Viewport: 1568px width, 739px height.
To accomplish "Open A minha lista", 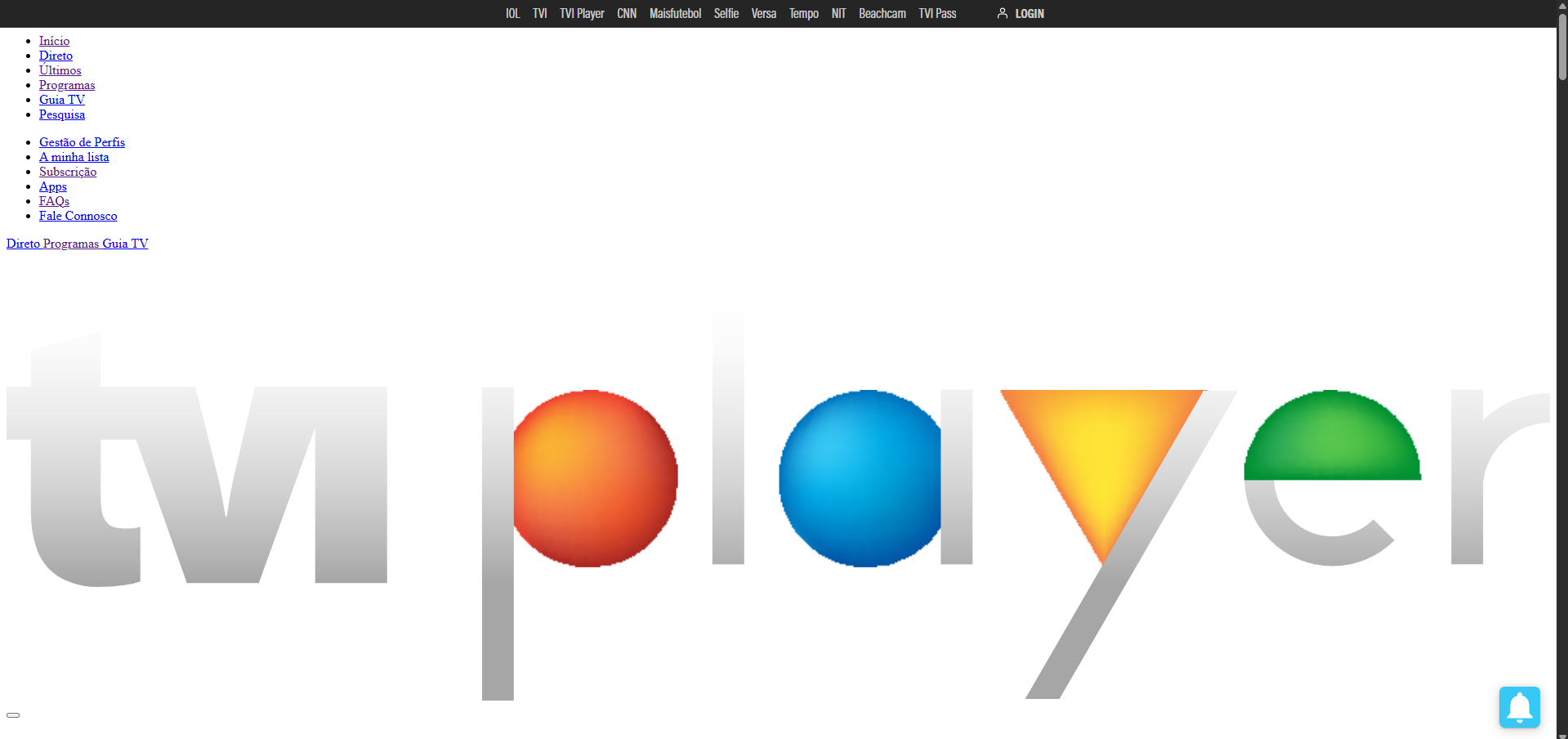I will [74, 157].
